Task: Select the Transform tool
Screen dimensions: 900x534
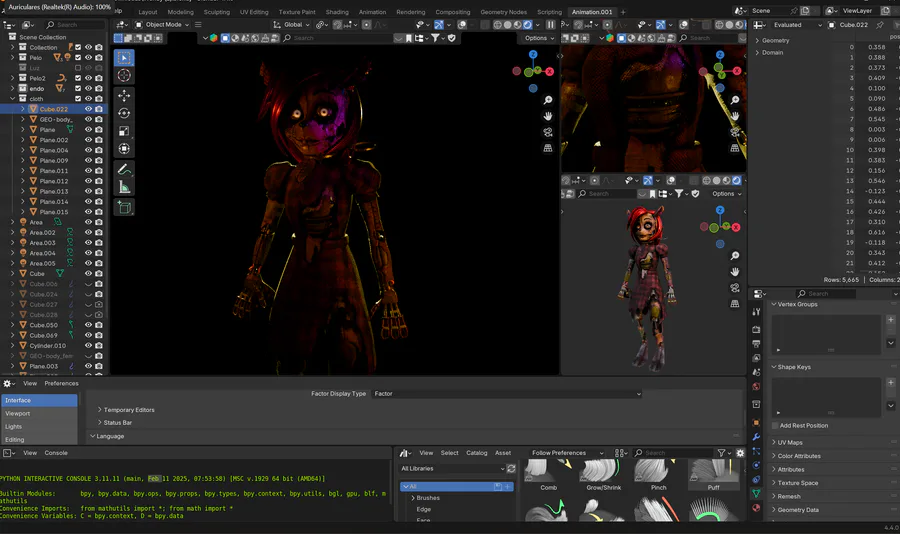Action: click(x=125, y=149)
